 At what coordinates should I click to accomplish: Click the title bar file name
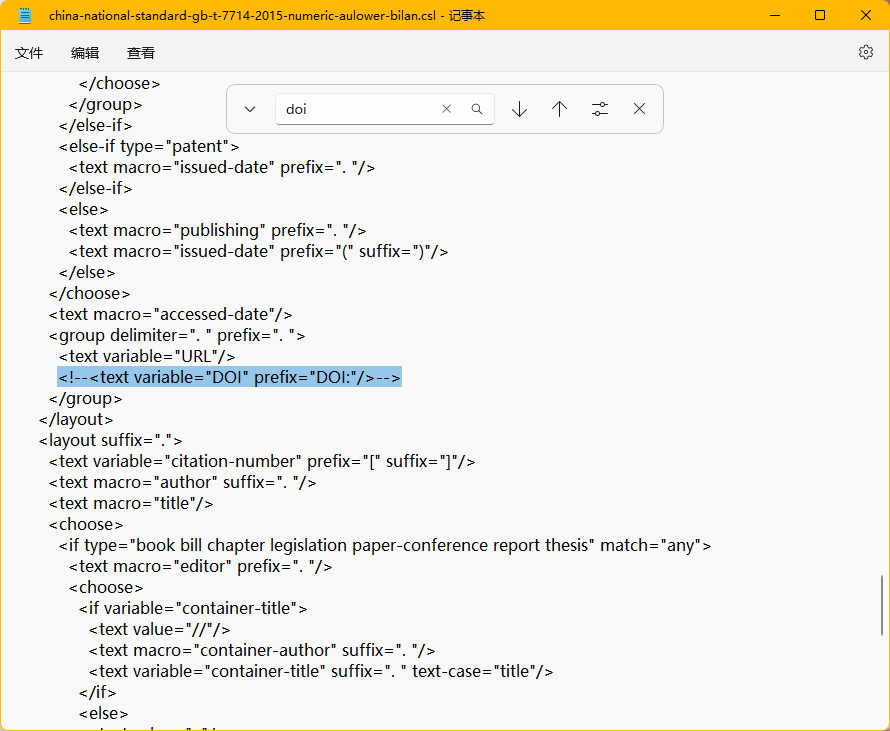[242, 15]
